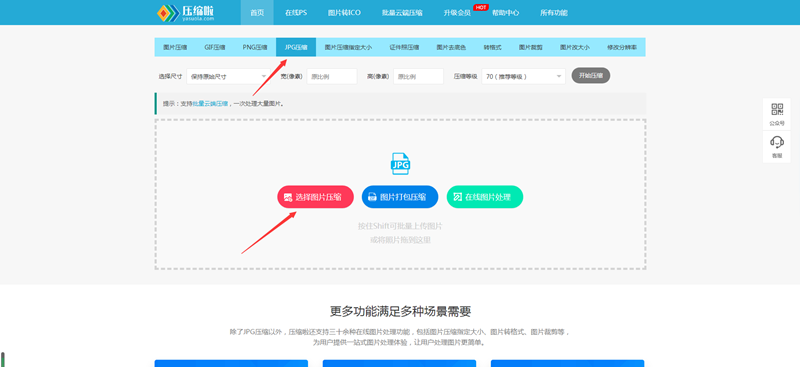
Task: Open 图片转ICO in the navigation bar
Action: pos(344,13)
